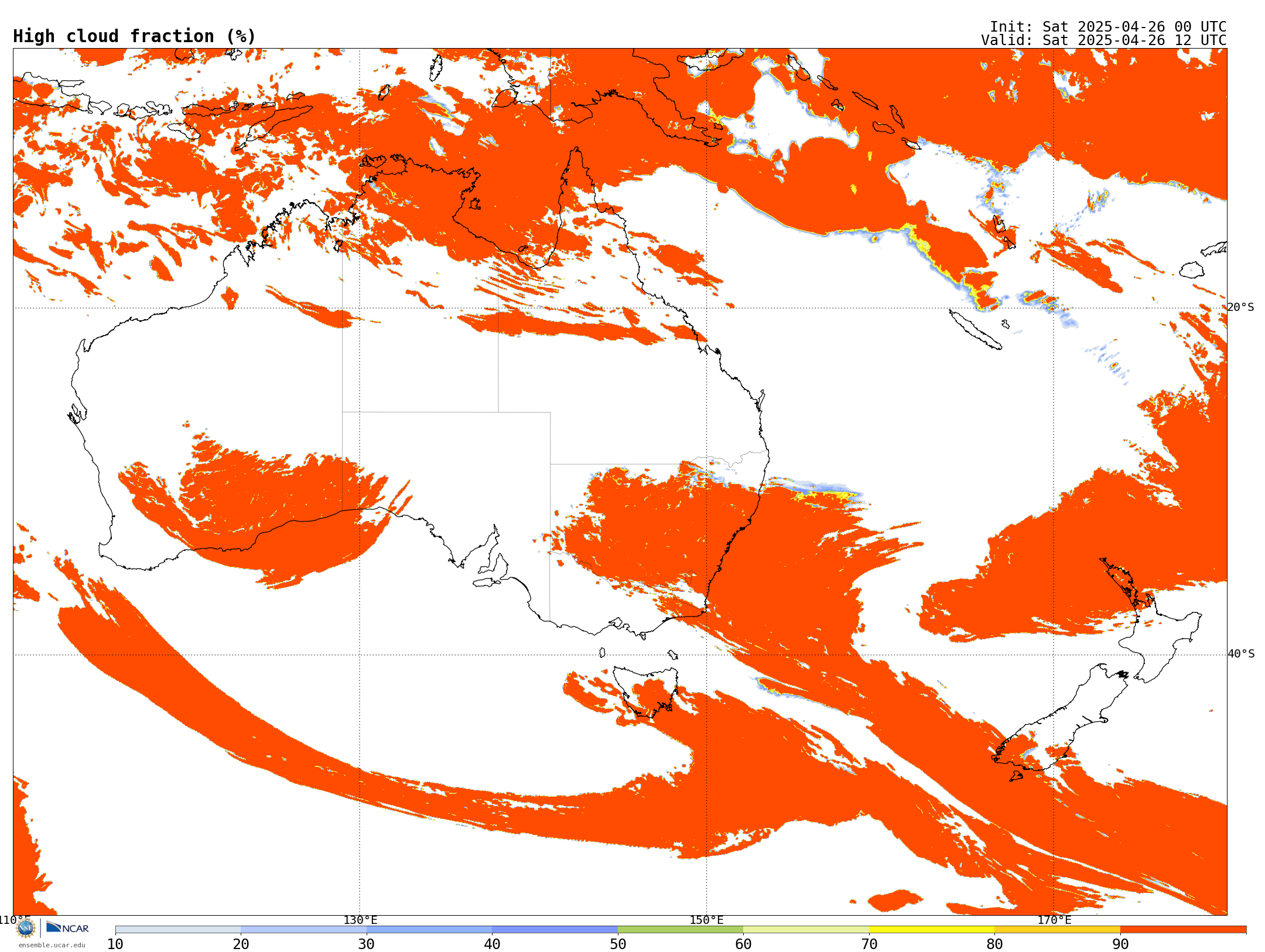Screen dimensions: 1265x952
Task: Click the colorbar tick label 10
Action: [115, 944]
